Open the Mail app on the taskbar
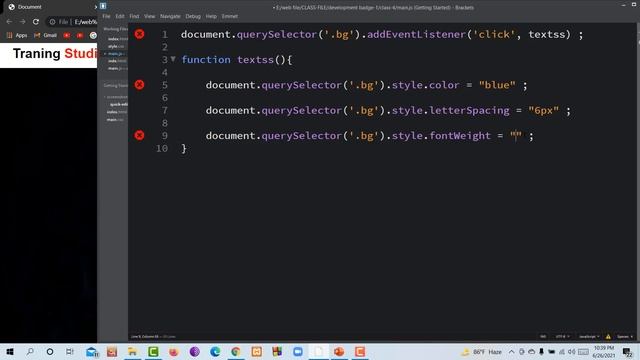 click(92, 351)
